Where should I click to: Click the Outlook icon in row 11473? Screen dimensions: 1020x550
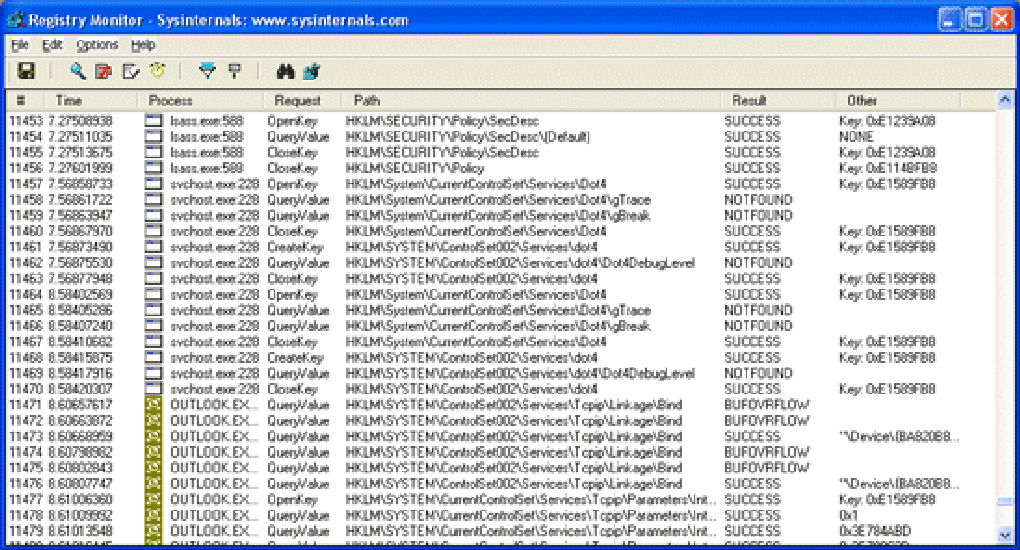[x=154, y=437]
